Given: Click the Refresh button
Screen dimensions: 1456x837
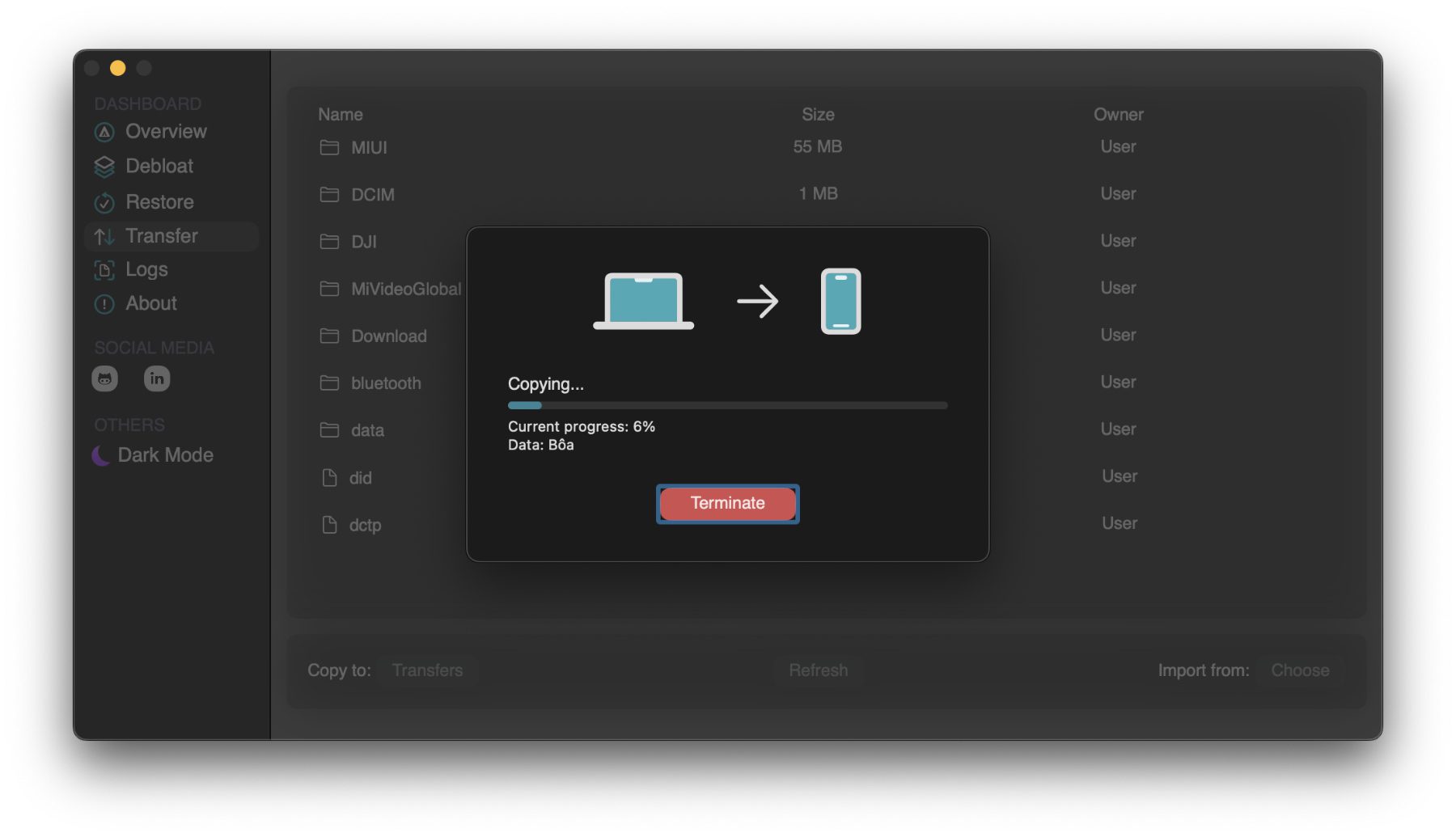Looking at the screenshot, I should 818,670.
